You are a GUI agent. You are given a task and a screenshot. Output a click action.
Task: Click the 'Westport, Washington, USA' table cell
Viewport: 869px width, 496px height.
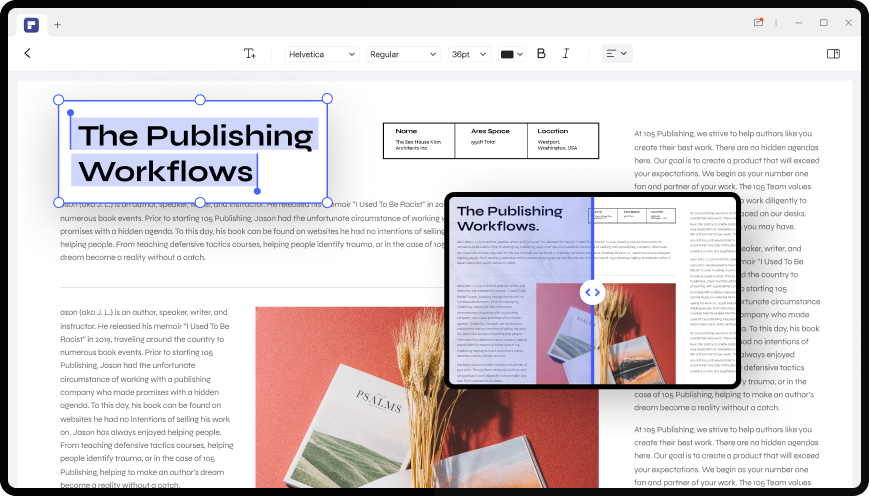click(557, 145)
